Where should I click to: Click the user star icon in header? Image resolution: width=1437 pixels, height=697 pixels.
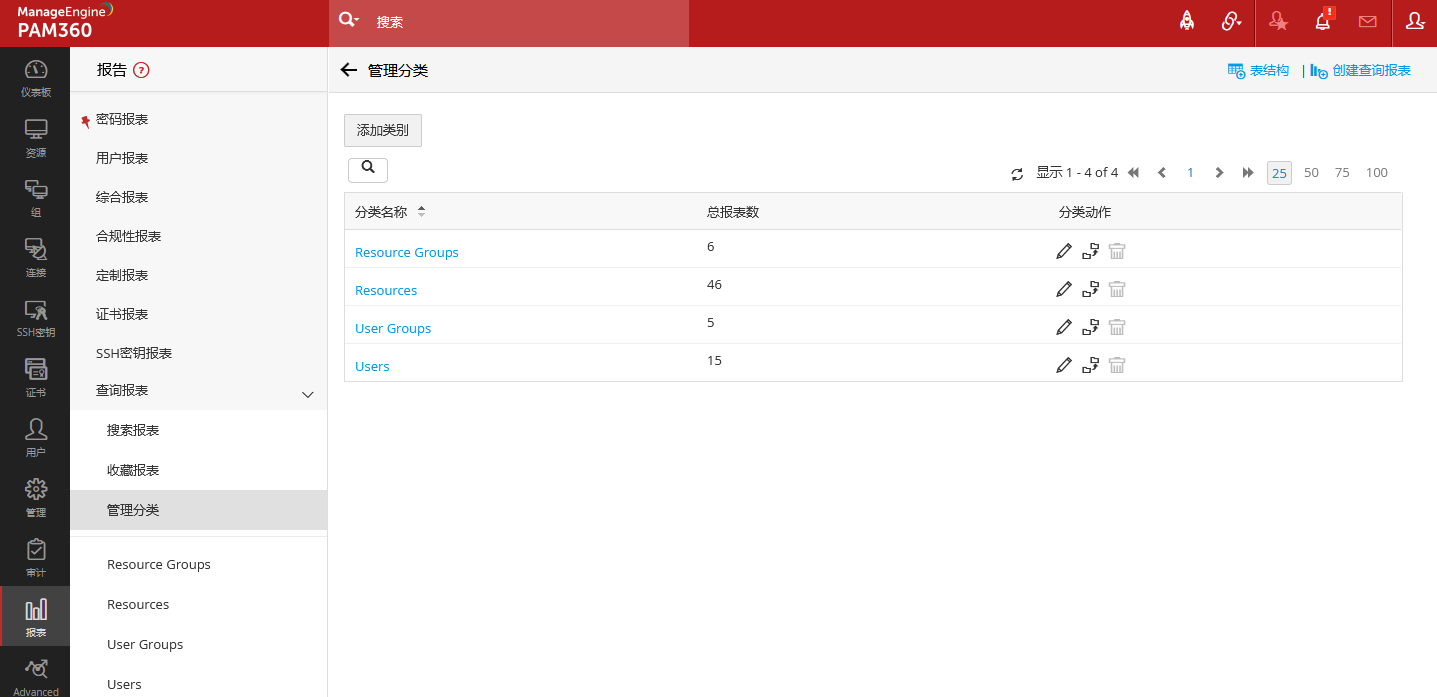coord(1278,21)
